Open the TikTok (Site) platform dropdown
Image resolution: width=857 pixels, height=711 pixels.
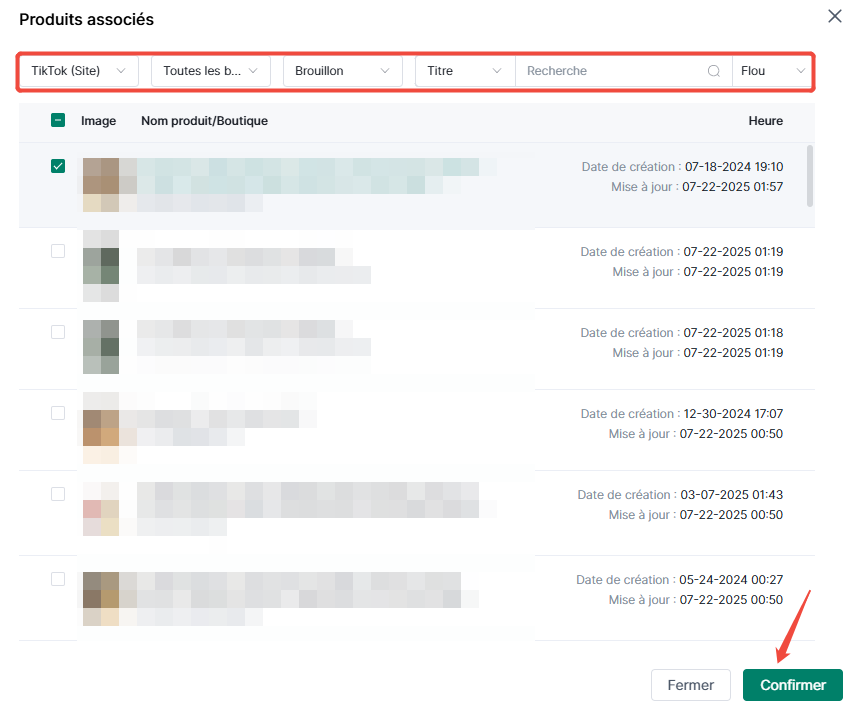tap(79, 71)
